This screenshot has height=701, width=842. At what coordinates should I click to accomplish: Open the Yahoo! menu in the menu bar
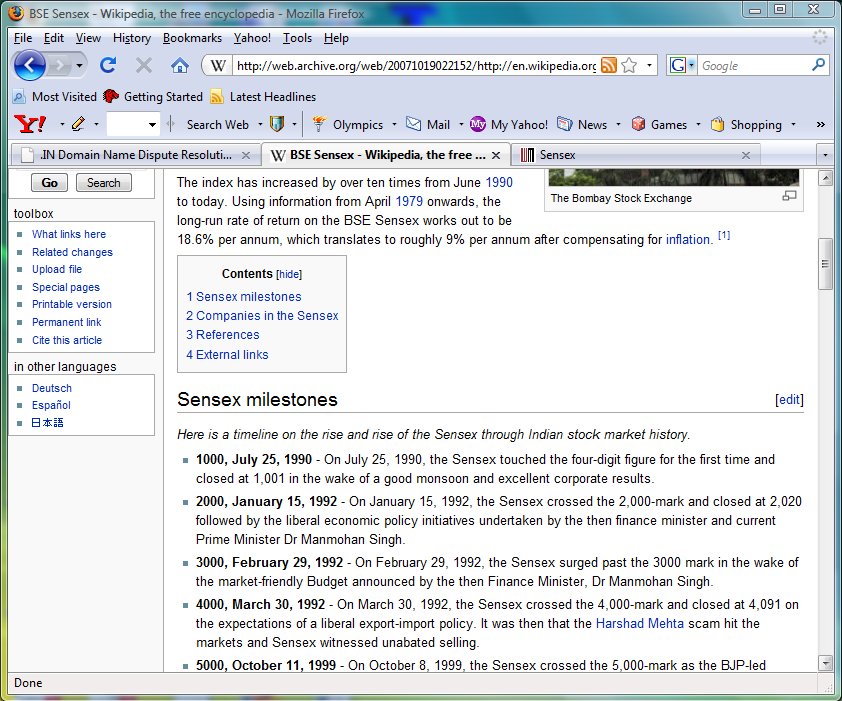[252, 38]
